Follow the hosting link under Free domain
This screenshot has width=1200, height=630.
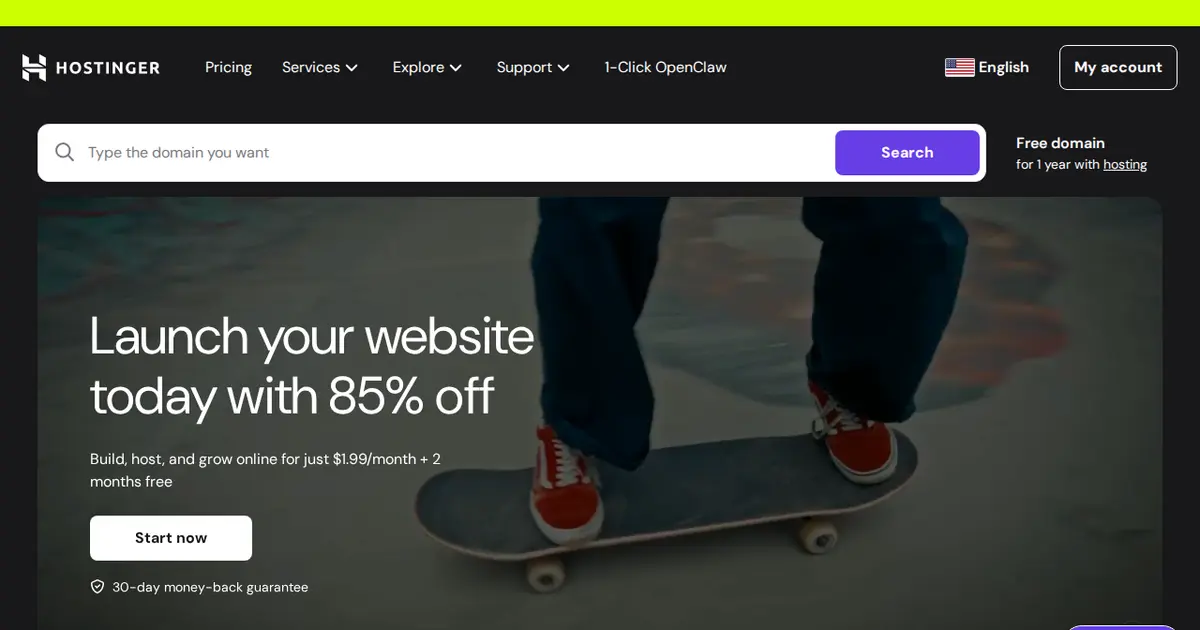click(x=1125, y=165)
